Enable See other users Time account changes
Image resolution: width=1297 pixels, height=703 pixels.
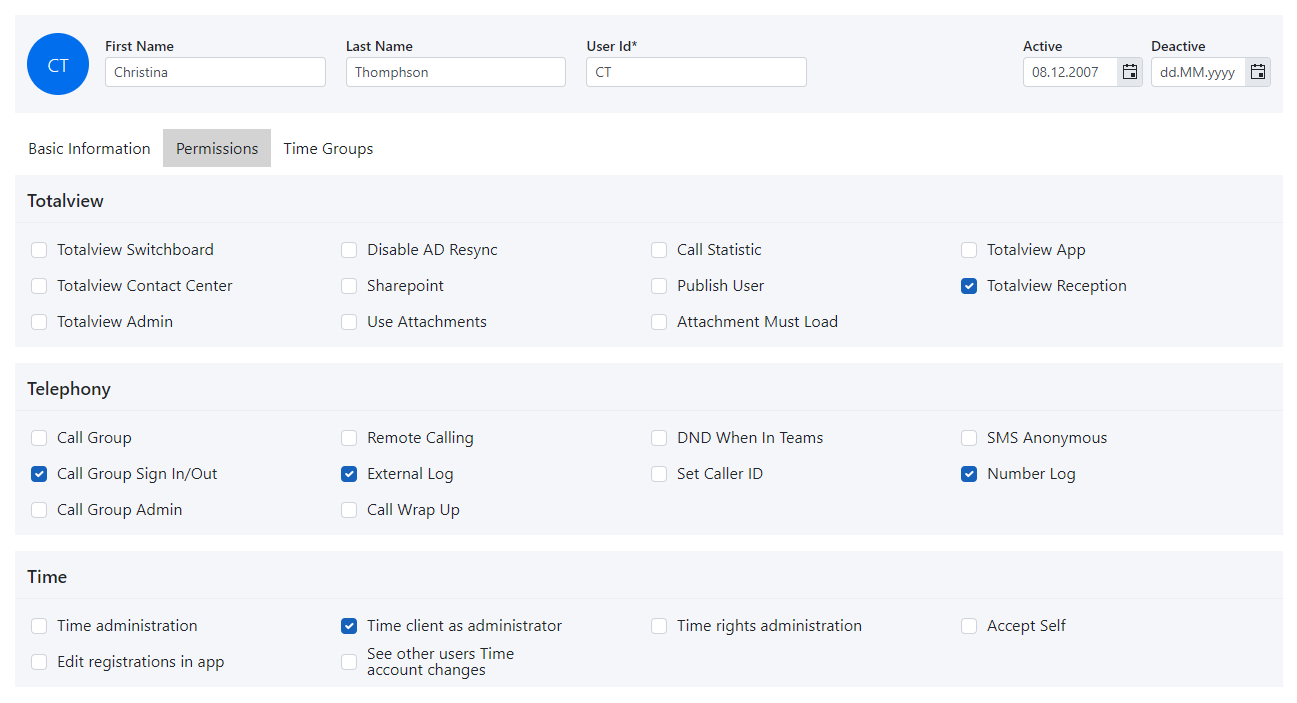click(x=349, y=662)
